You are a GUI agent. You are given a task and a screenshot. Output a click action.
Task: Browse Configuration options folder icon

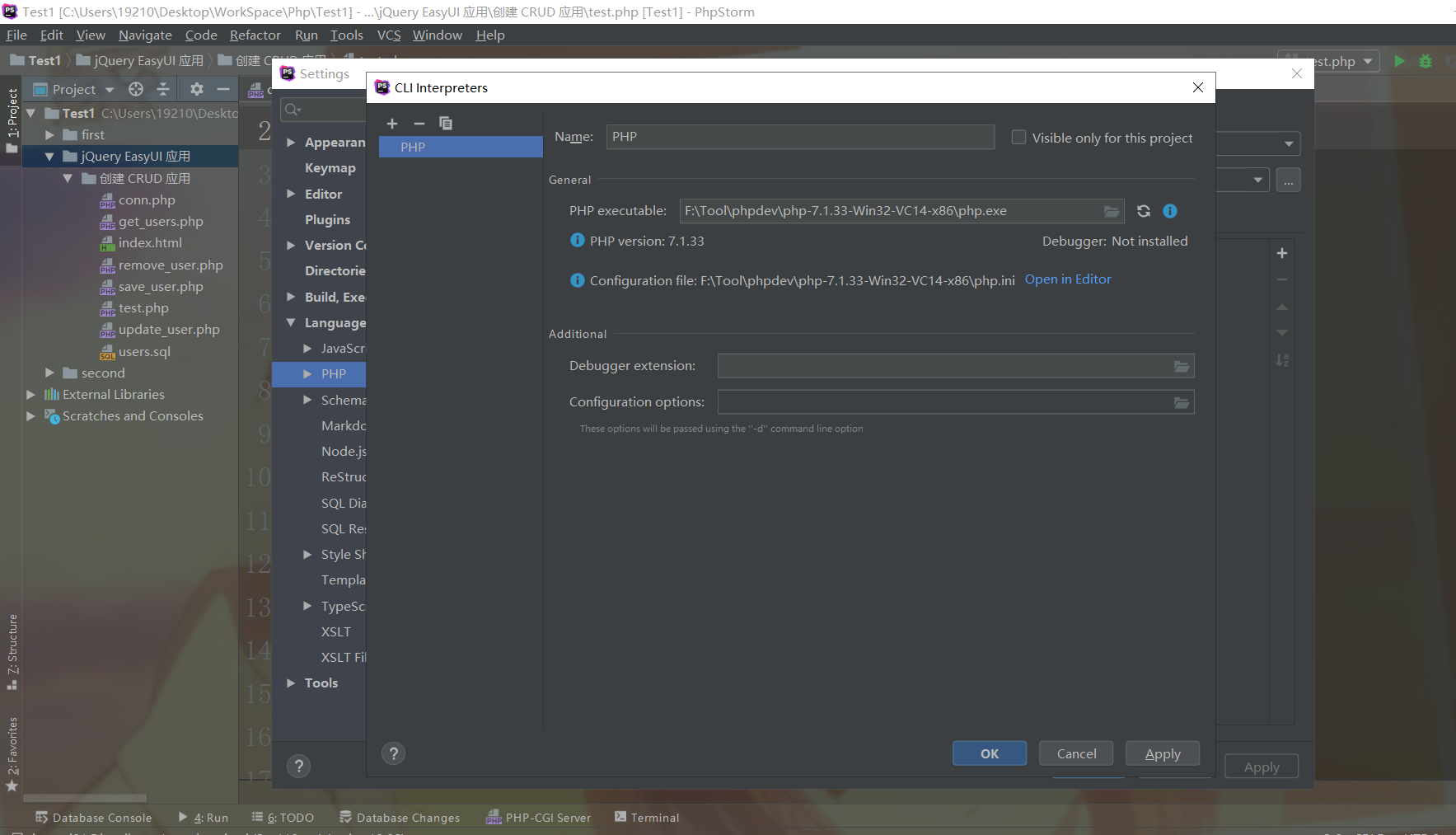point(1182,403)
